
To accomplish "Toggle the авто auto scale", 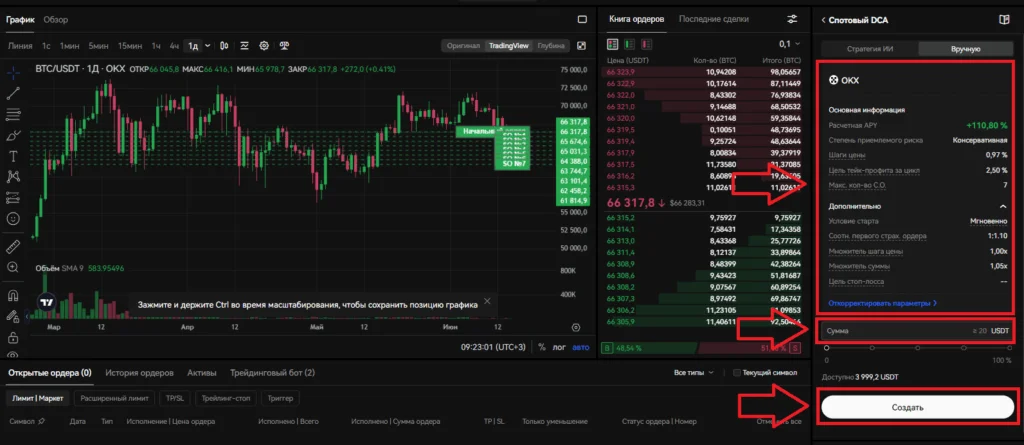I will point(581,348).
